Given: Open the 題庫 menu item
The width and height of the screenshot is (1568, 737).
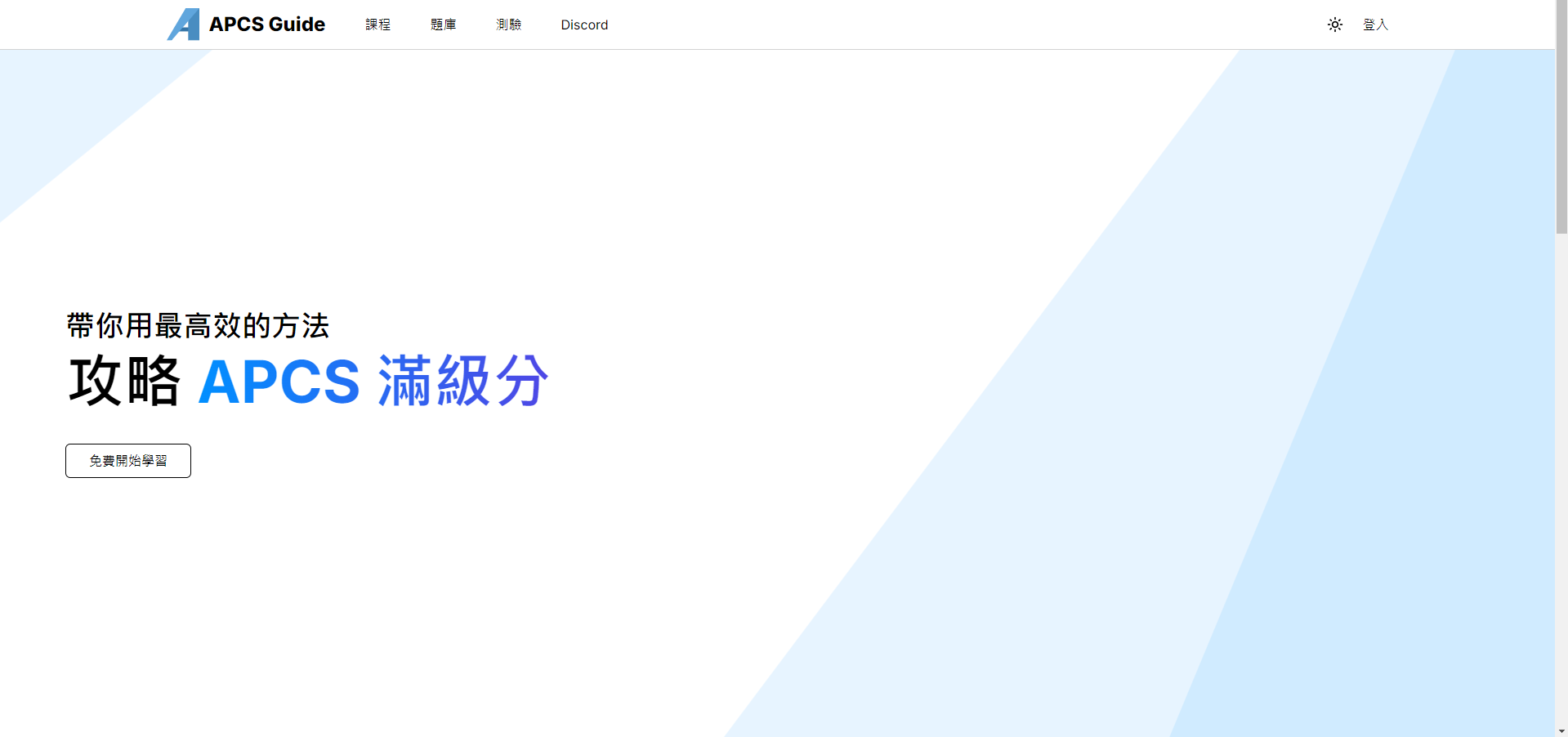Looking at the screenshot, I should pos(443,25).
